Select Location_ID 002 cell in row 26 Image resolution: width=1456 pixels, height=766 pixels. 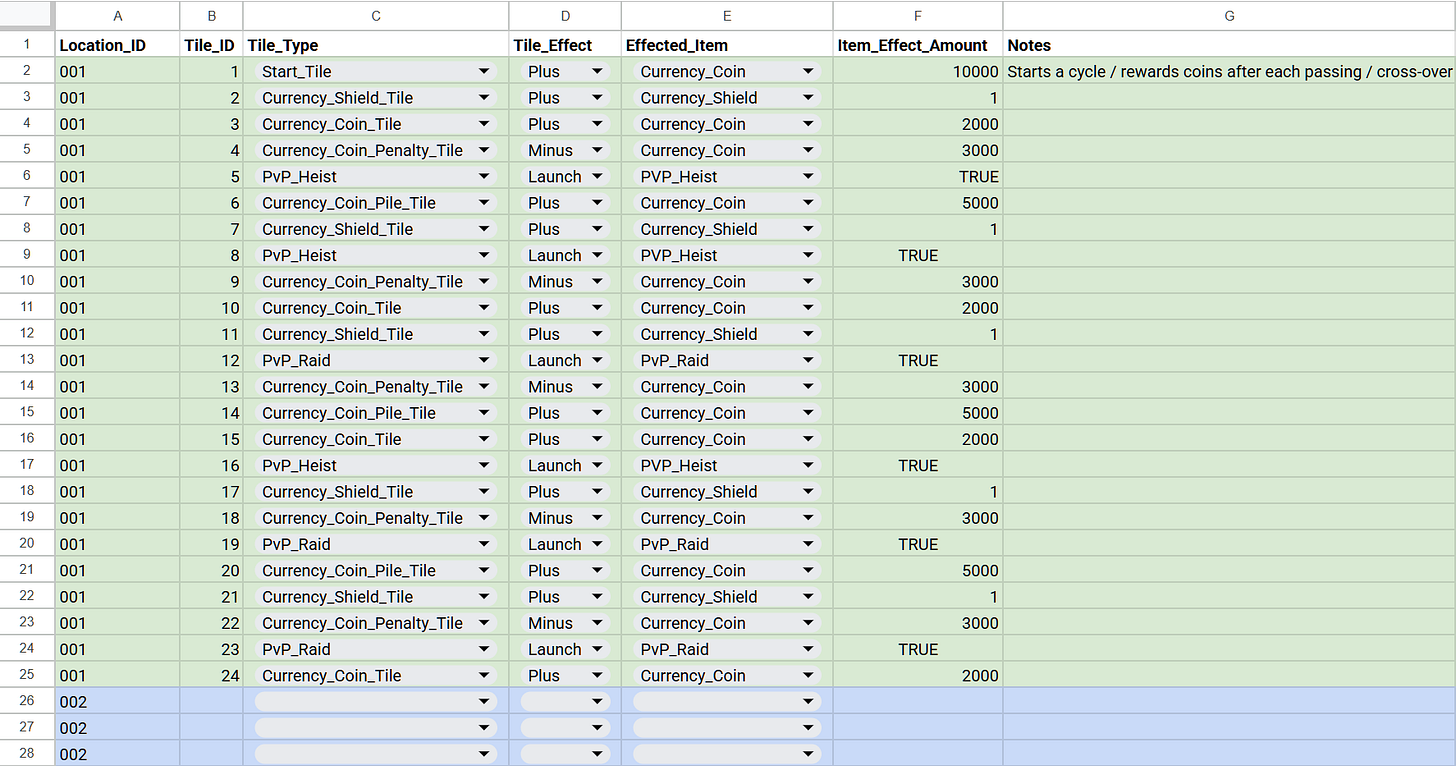(118, 702)
